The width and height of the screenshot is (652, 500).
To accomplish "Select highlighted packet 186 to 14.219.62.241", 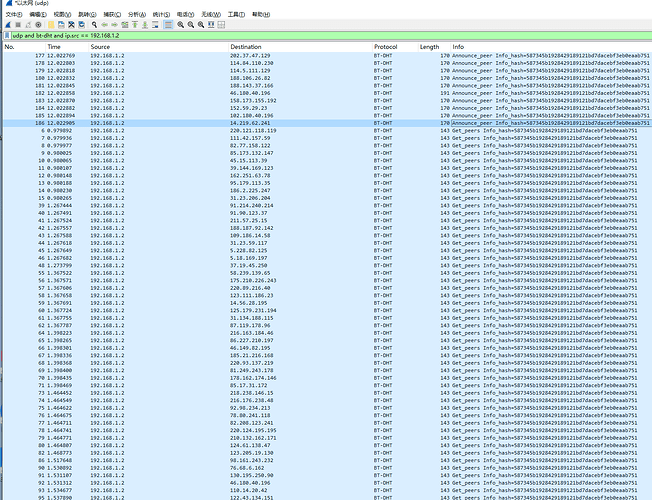I will (x=328, y=123).
